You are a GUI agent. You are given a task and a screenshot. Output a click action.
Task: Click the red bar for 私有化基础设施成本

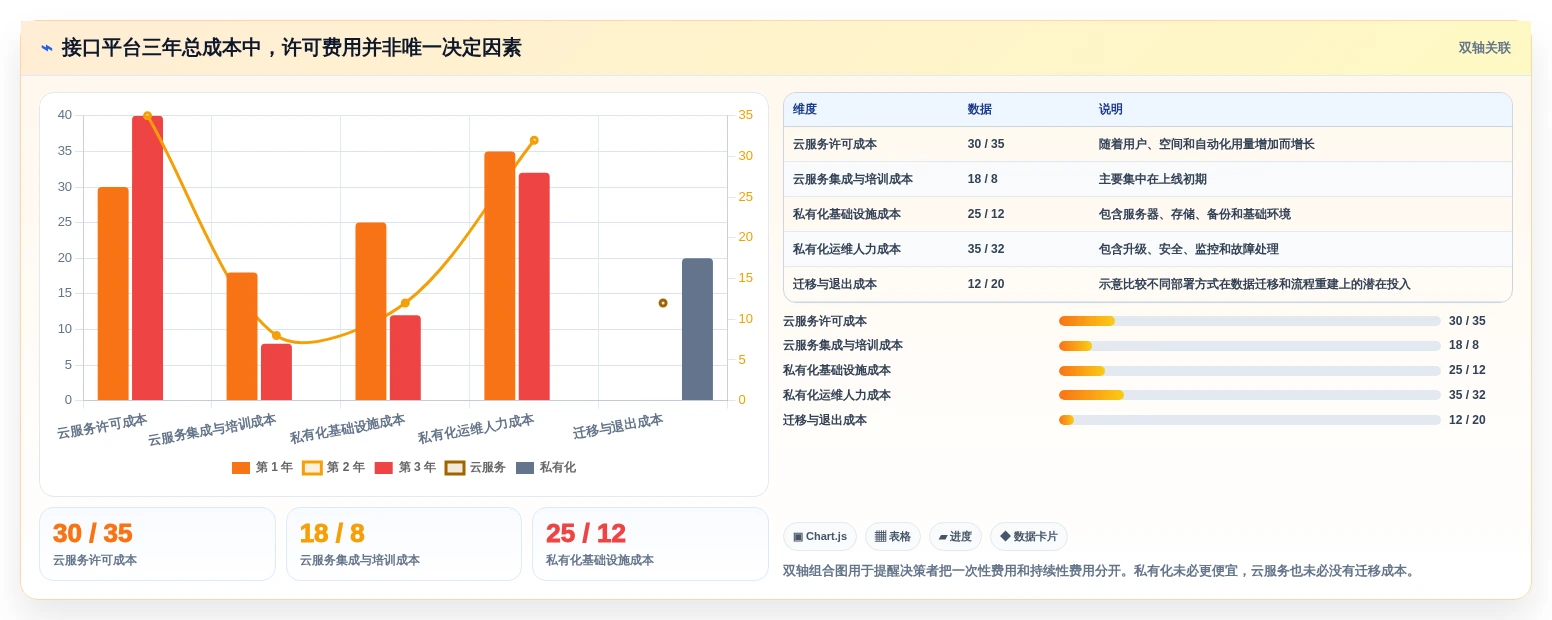pos(405,358)
